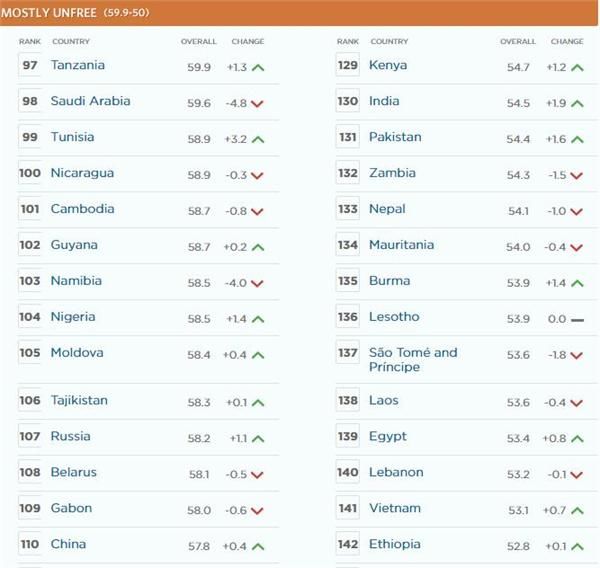The height and width of the screenshot is (568, 600).
Task: Click the red down arrow next to Zambia
Action: 576,175
